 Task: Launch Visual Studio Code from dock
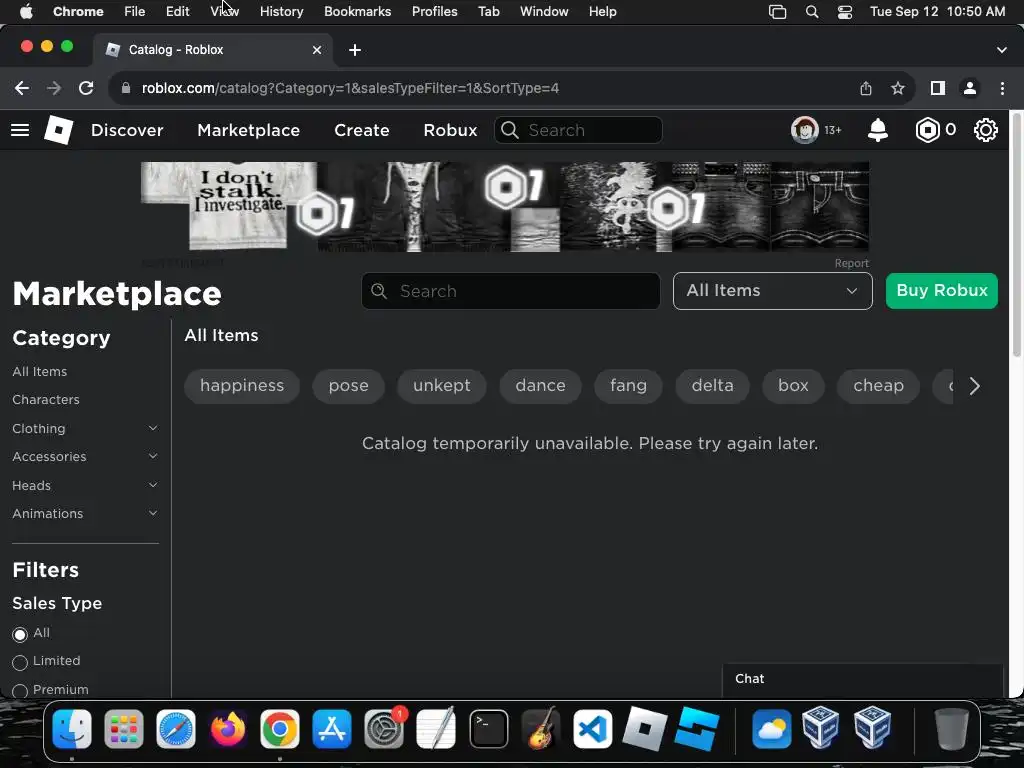pyautogui.click(x=592, y=729)
